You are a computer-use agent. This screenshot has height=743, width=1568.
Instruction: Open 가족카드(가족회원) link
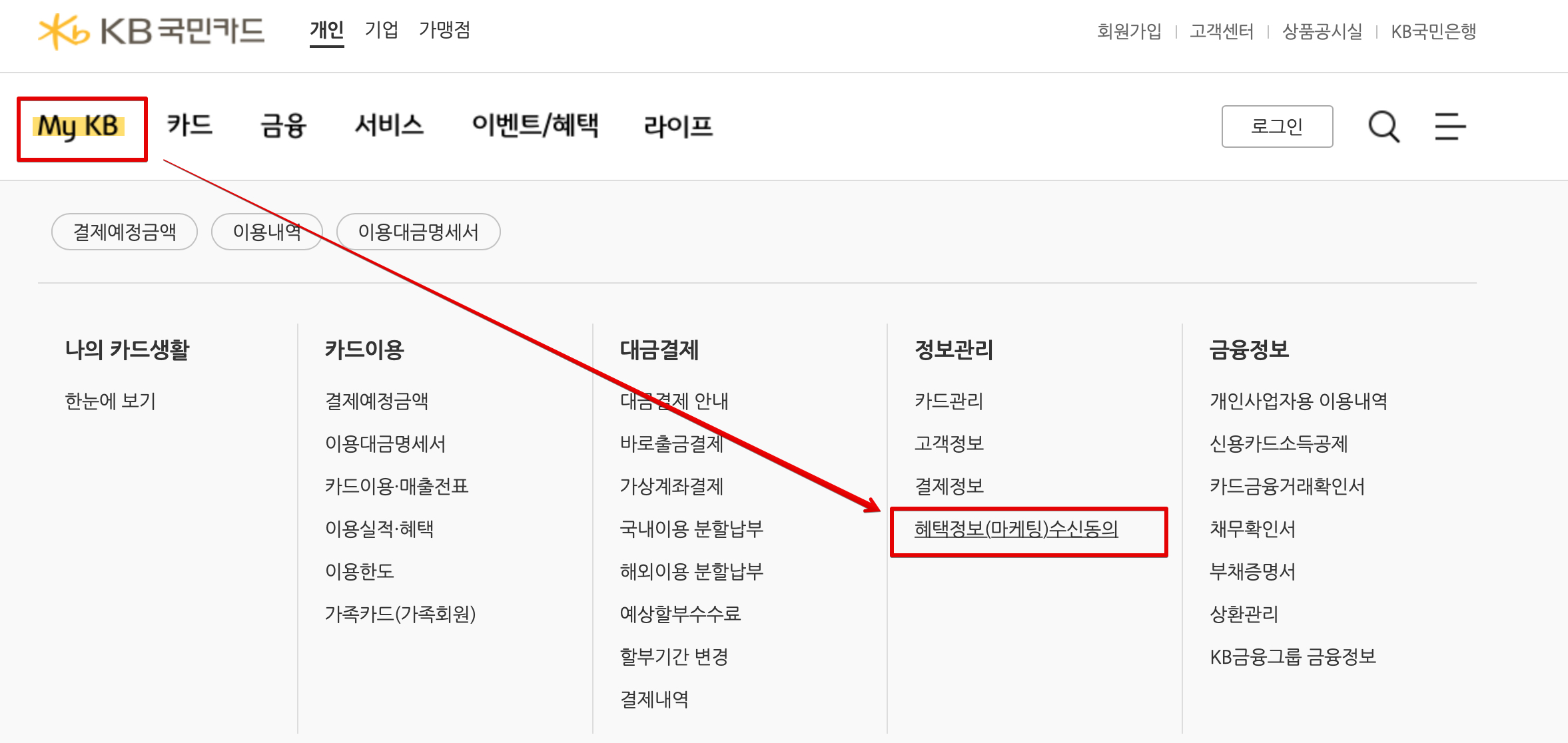pos(400,614)
